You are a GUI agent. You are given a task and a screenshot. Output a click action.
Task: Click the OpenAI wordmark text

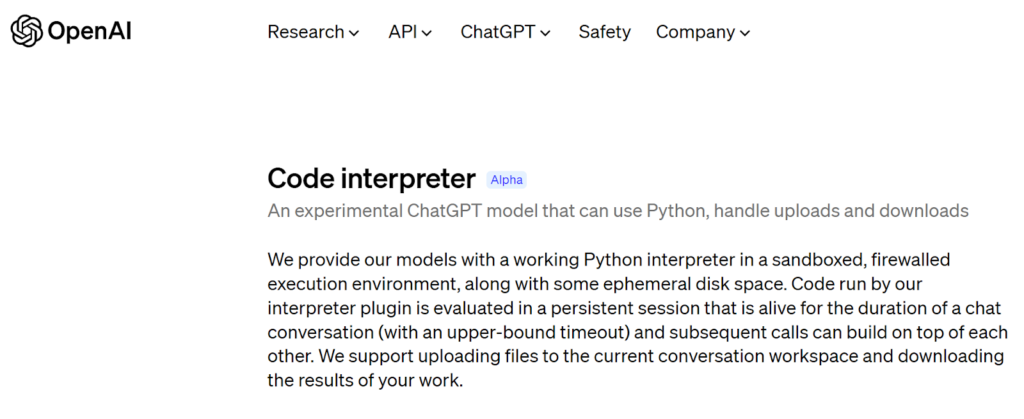(x=89, y=31)
